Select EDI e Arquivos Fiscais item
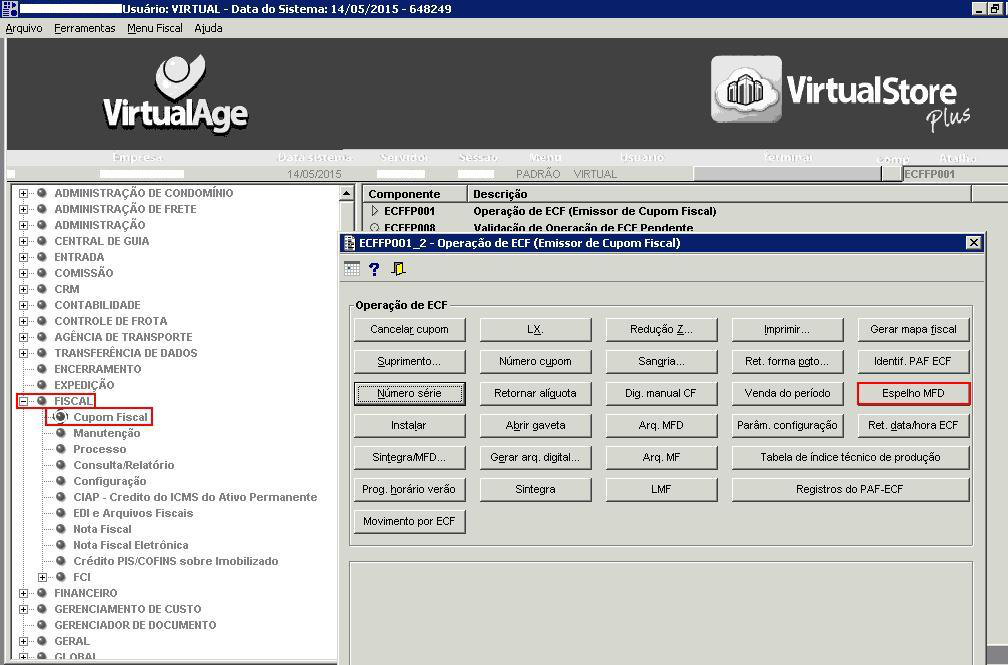The width and height of the screenshot is (1008, 665). (x=133, y=513)
